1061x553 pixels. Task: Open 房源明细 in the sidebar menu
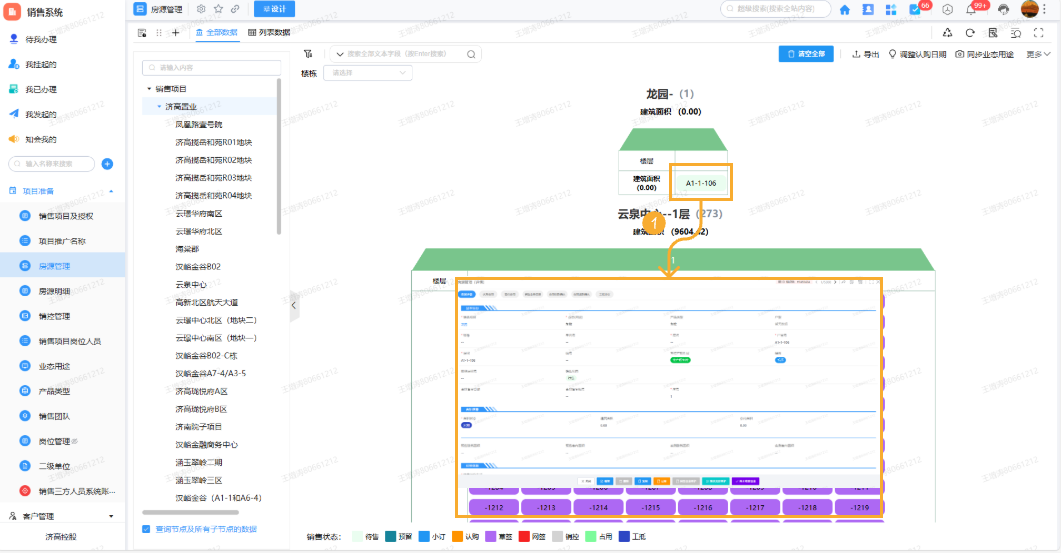(54, 291)
